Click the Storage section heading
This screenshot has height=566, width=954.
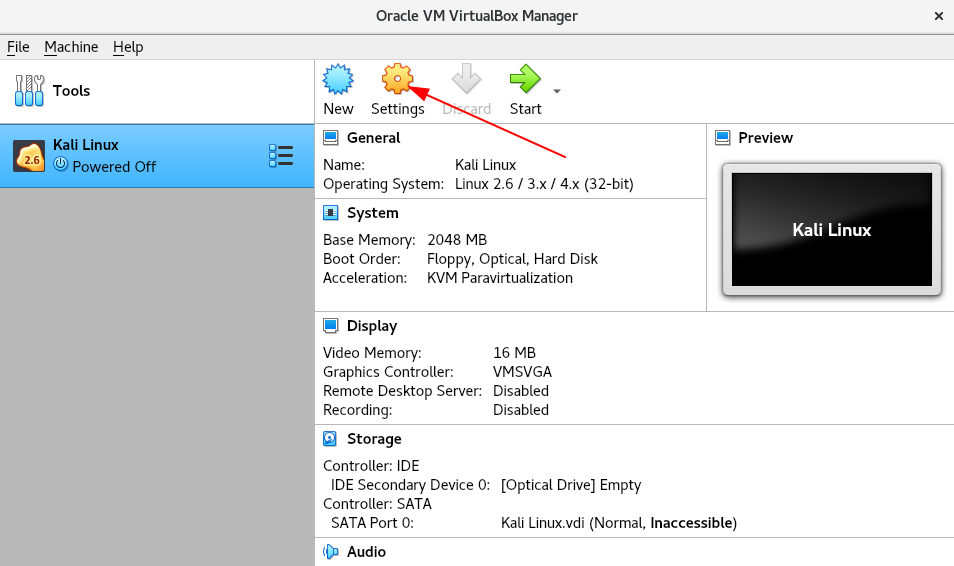(x=374, y=439)
